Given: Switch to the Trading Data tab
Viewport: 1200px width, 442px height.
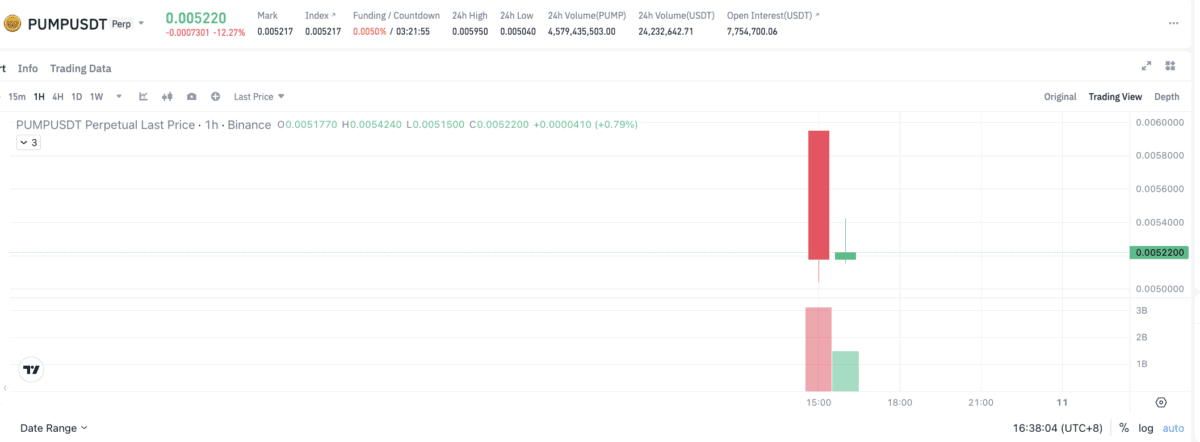Looking at the screenshot, I should [x=81, y=68].
